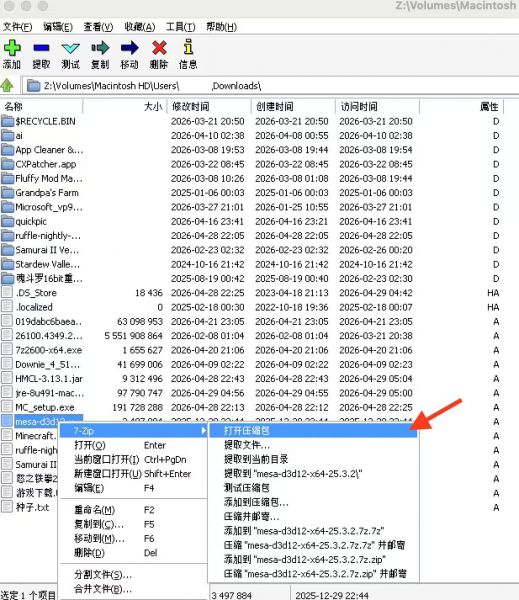Click the green up-folder arrow icon
This screenshot has width=519, height=600.
tap(7, 85)
